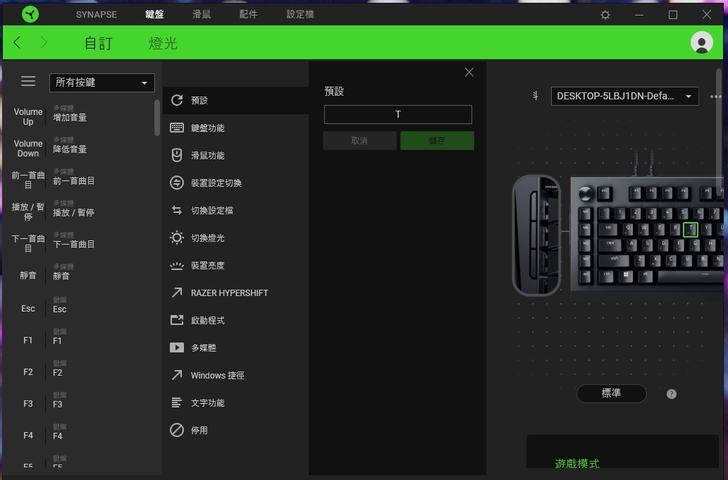Select 啟動程式 launch program icon
Image resolution: width=728 pixels, height=480 pixels.
[x=177, y=320]
